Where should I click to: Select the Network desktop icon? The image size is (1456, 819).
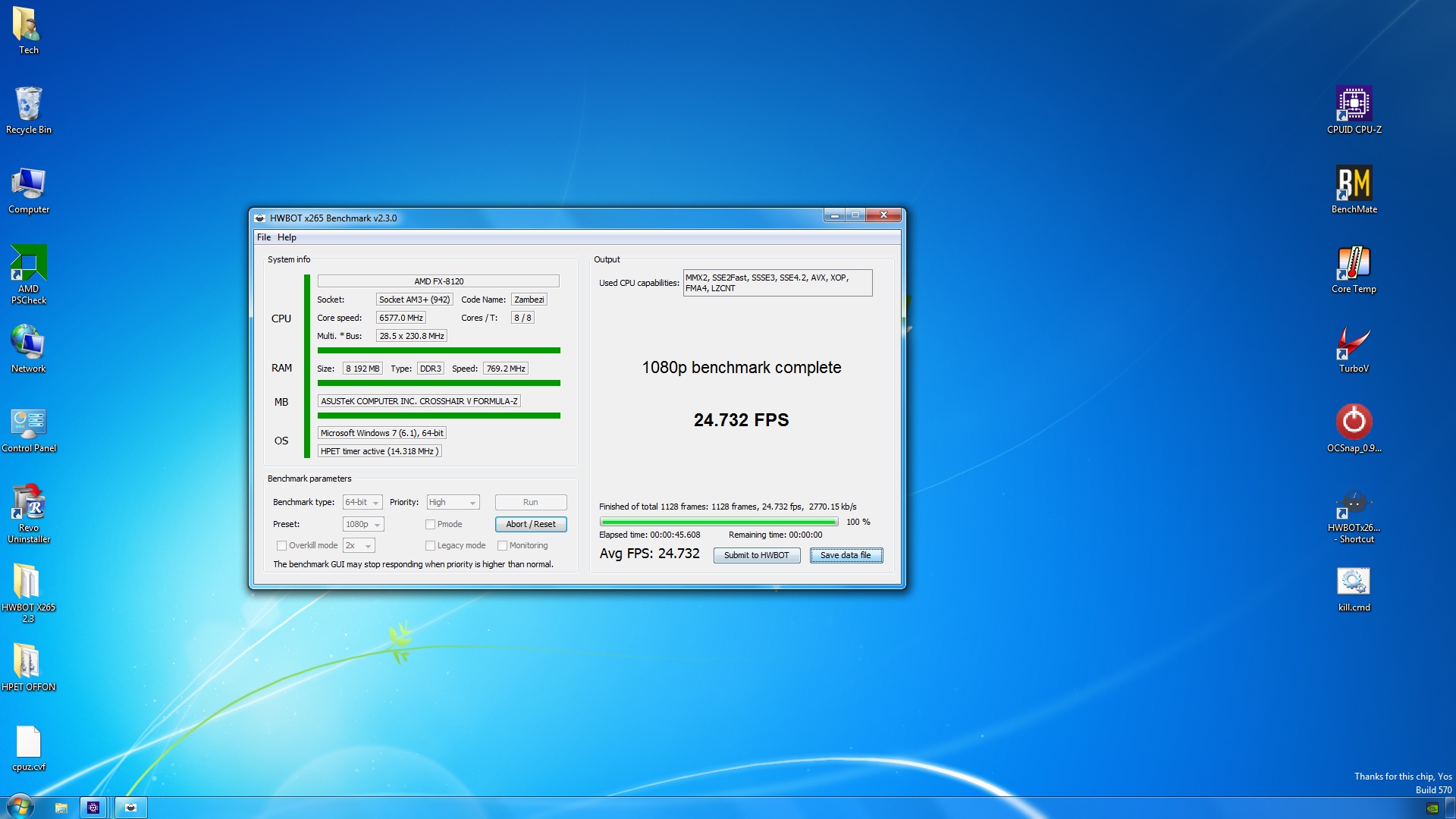click(28, 349)
